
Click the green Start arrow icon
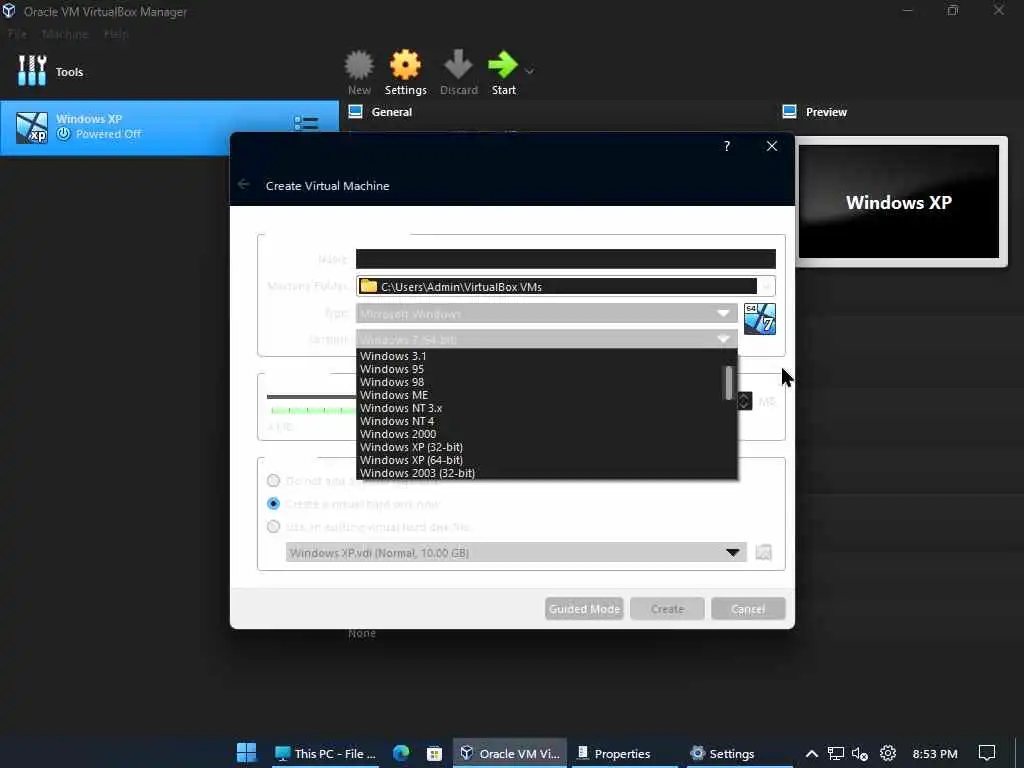pyautogui.click(x=503, y=65)
